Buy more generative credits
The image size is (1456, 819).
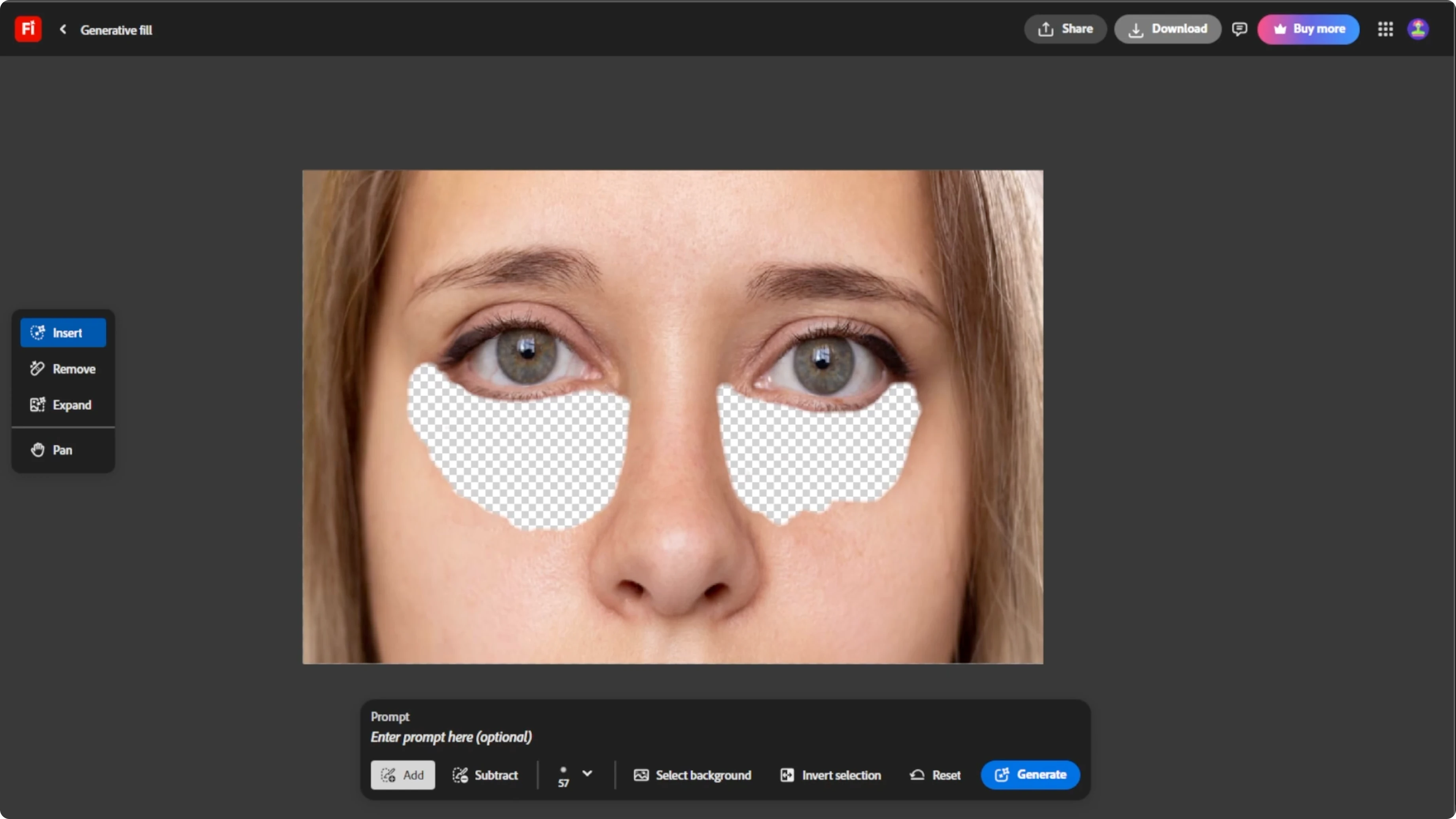pyautogui.click(x=1308, y=29)
